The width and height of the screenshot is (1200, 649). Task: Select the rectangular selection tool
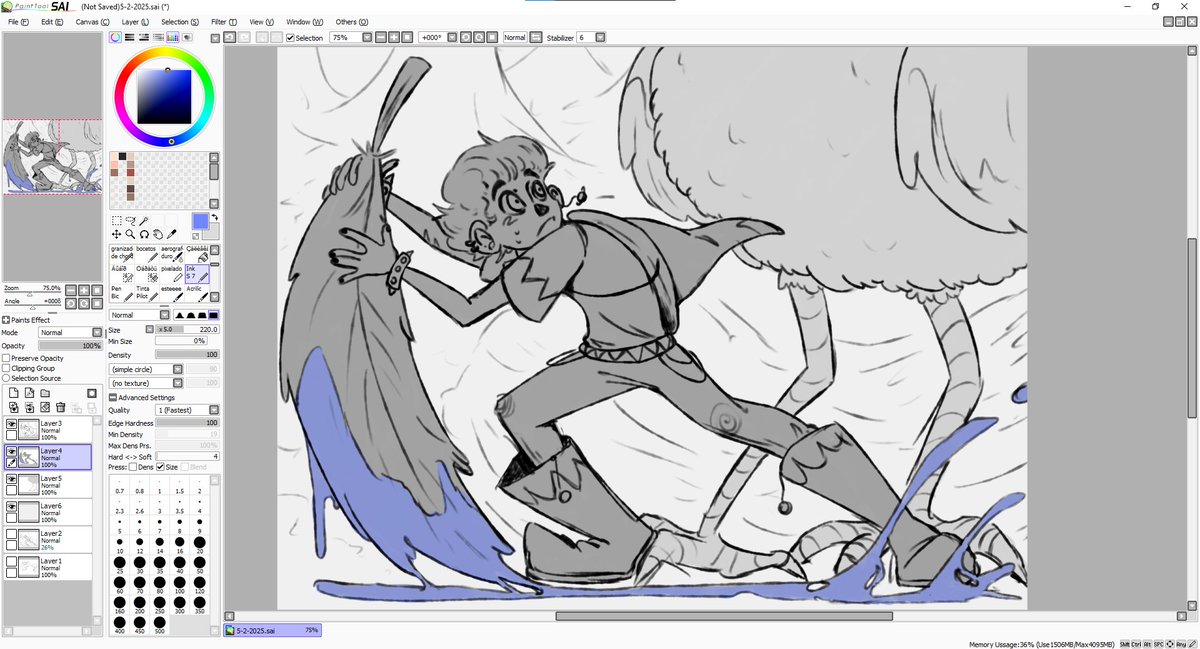coord(117,221)
